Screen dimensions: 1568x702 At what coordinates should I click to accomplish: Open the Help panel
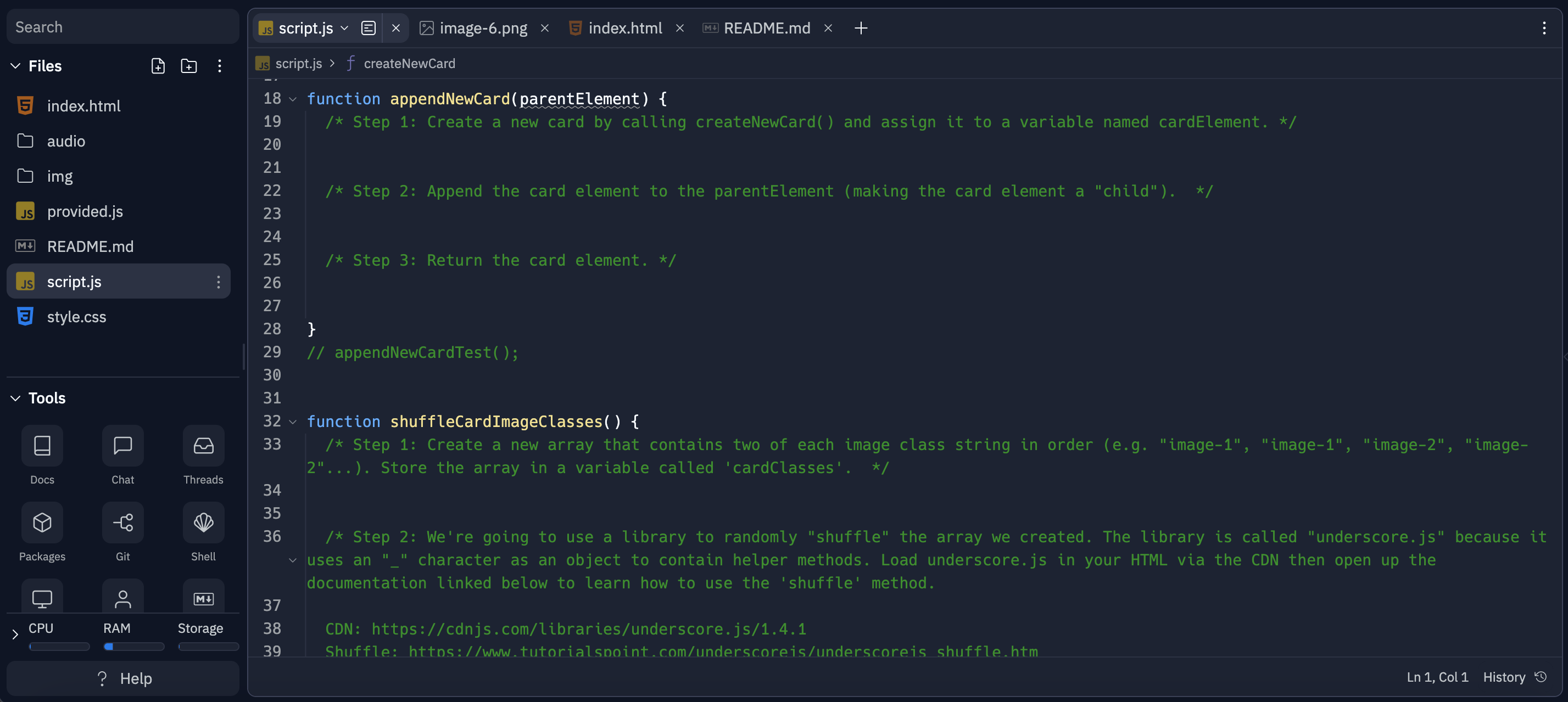click(x=122, y=678)
